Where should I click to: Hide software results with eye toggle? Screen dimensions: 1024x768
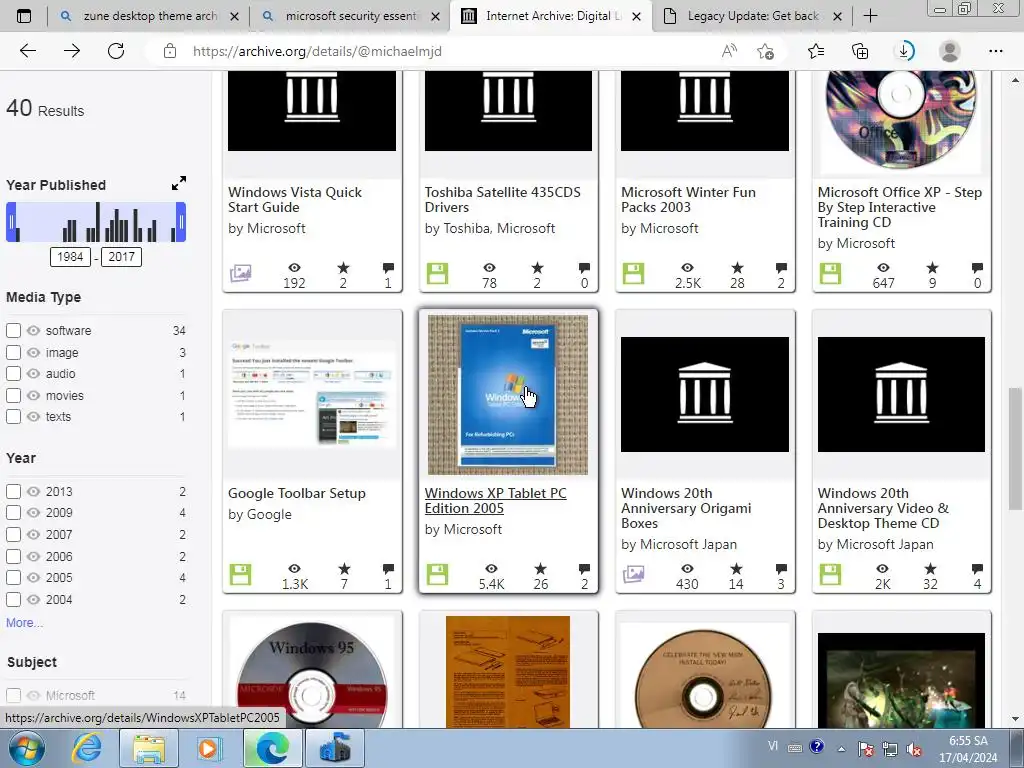click(x=33, y=330)
